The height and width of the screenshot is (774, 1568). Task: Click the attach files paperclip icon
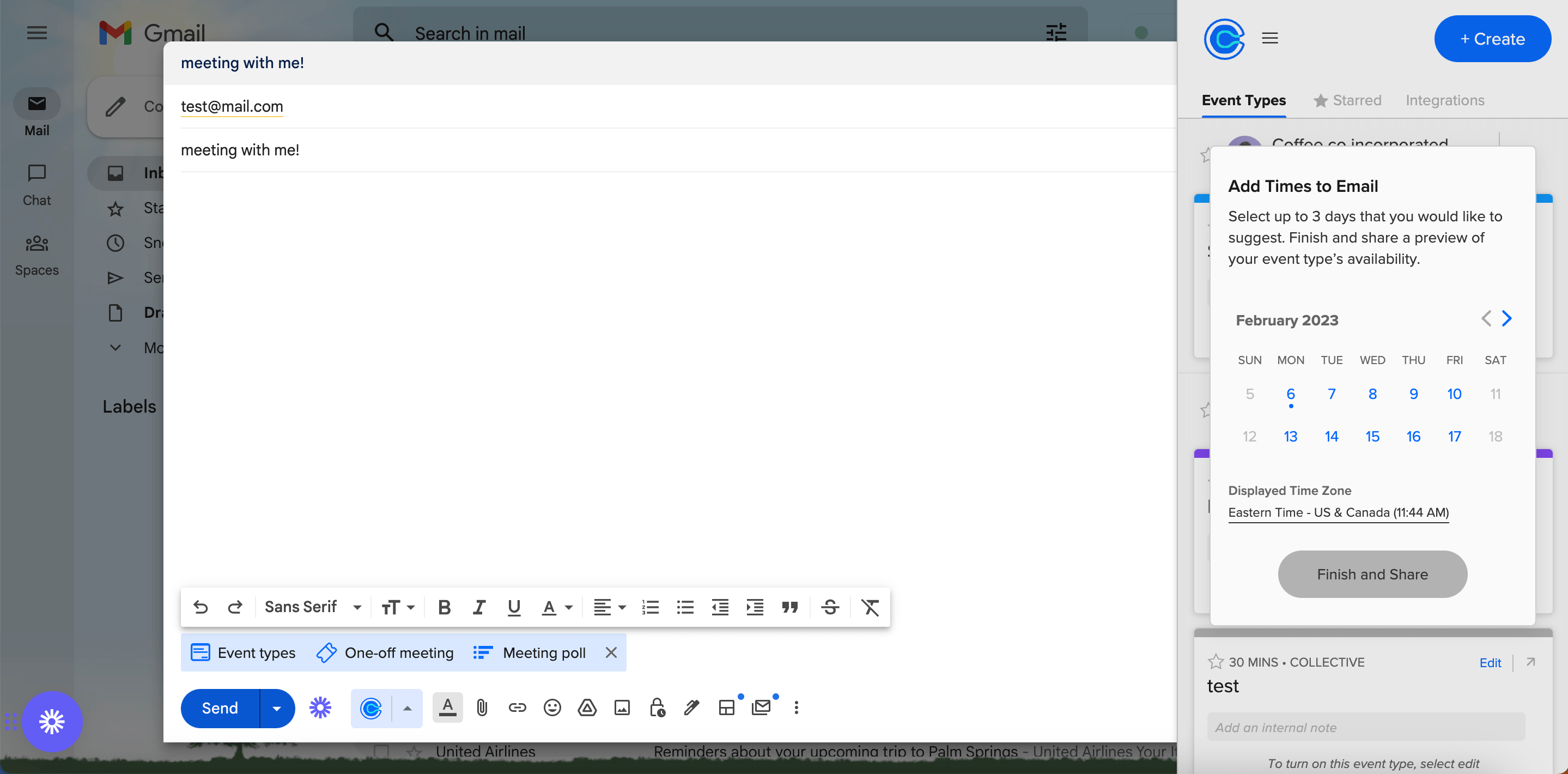482,707
